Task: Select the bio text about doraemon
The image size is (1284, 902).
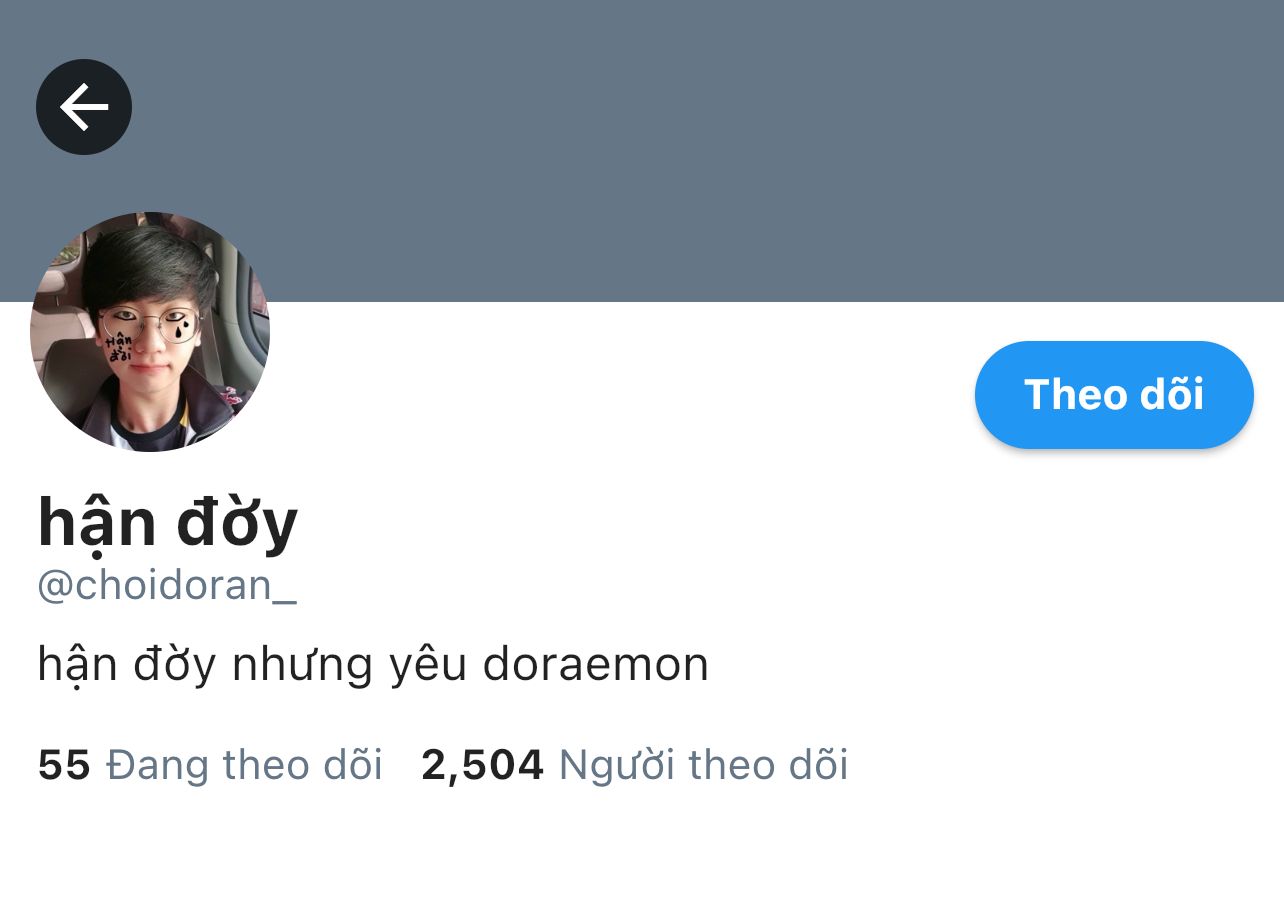Action: pyautogui.click(x=373, y=665)
